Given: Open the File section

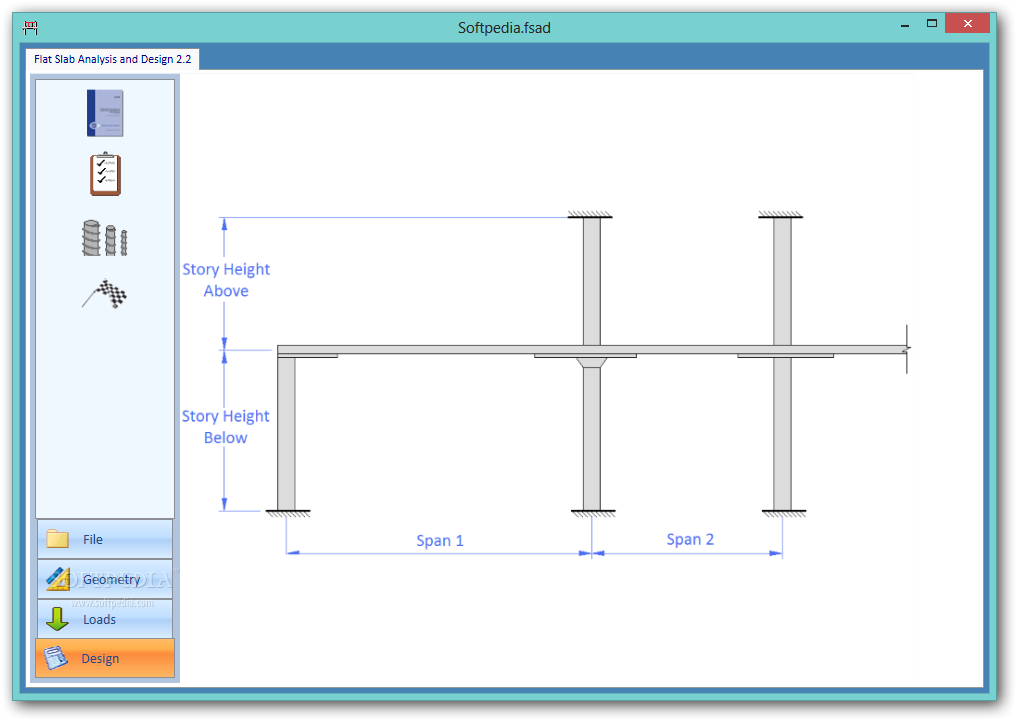Looking at the screenshot, I should 105,539.
